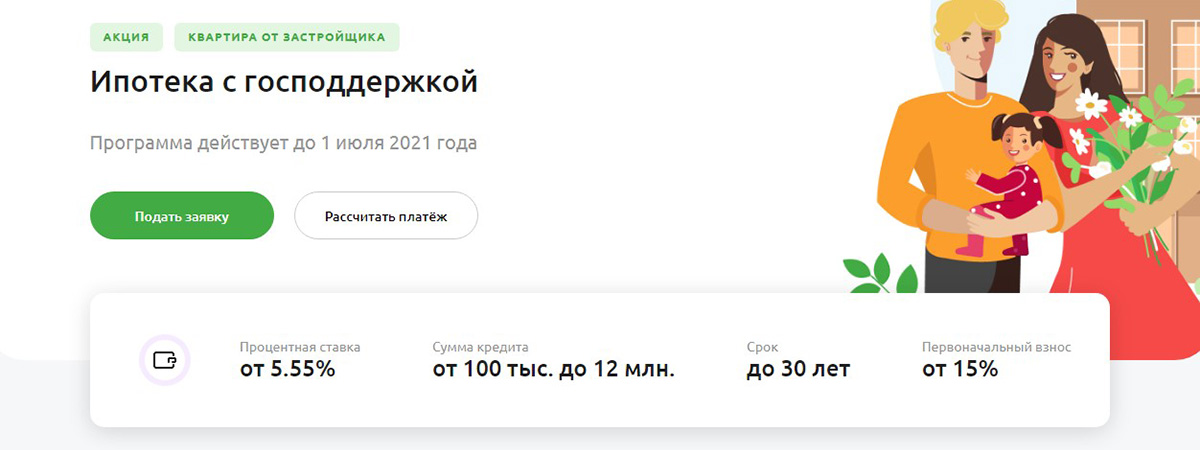This screenshot has height=450, width=1200.
Task: Open the Рассчитать платёж calculator
Action: pos(385,216)
